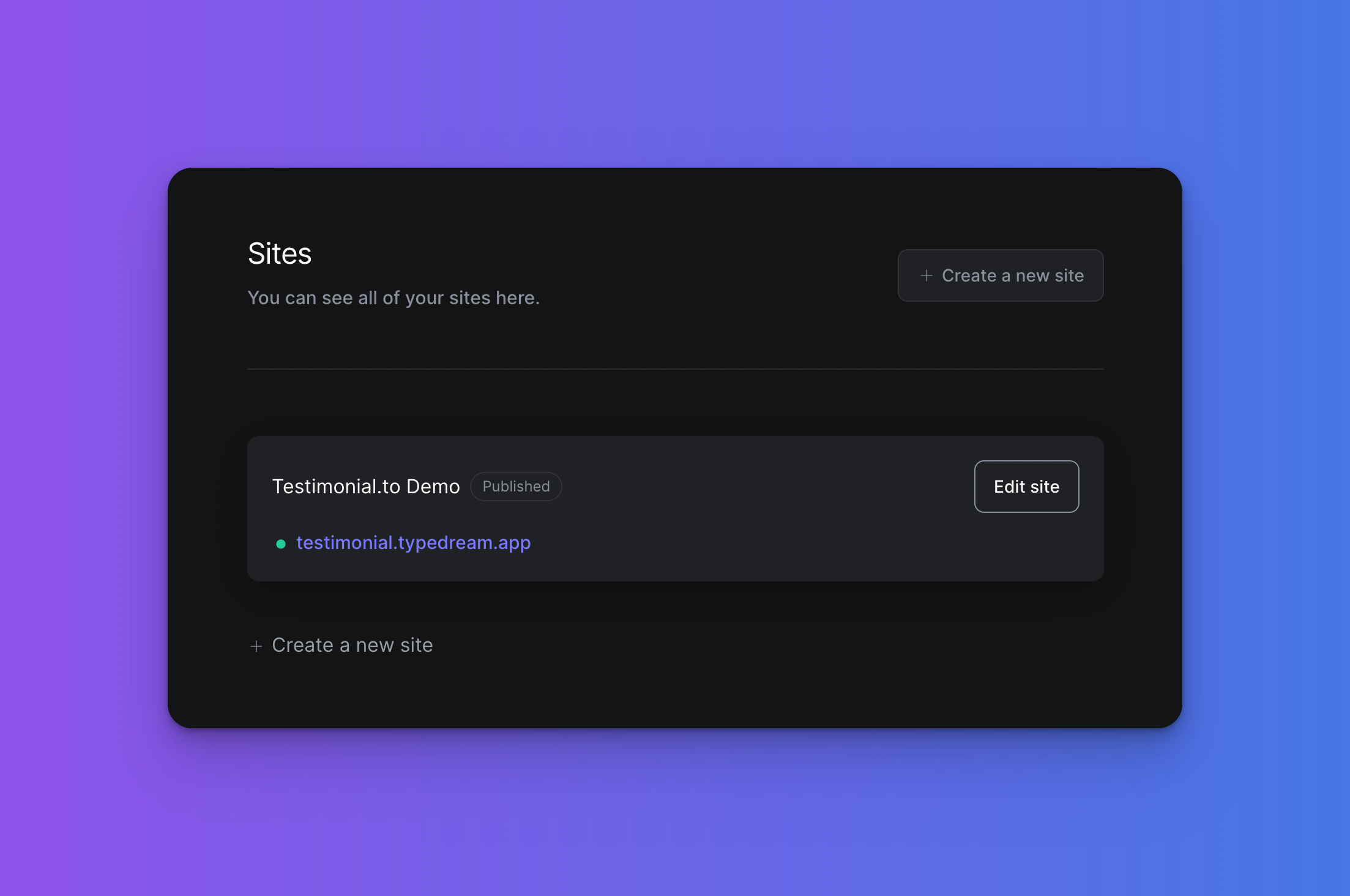Click bottom Create a new site text
The image size is (1350, 896).
(x=352, y=645)
